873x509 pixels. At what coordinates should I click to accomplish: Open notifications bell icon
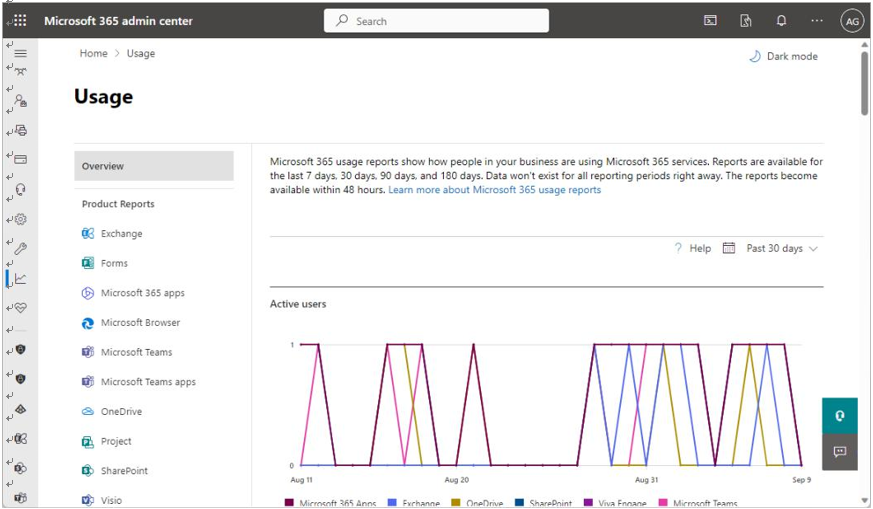pyautogui.click(x=781, y=21)
